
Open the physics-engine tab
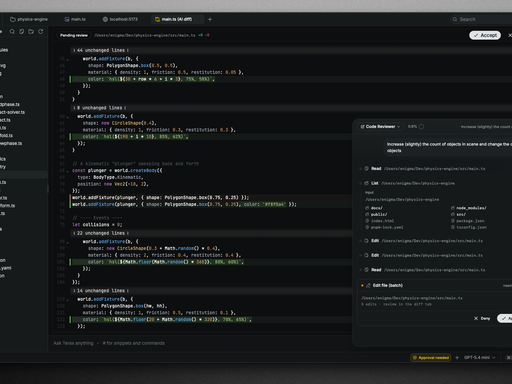29,19
